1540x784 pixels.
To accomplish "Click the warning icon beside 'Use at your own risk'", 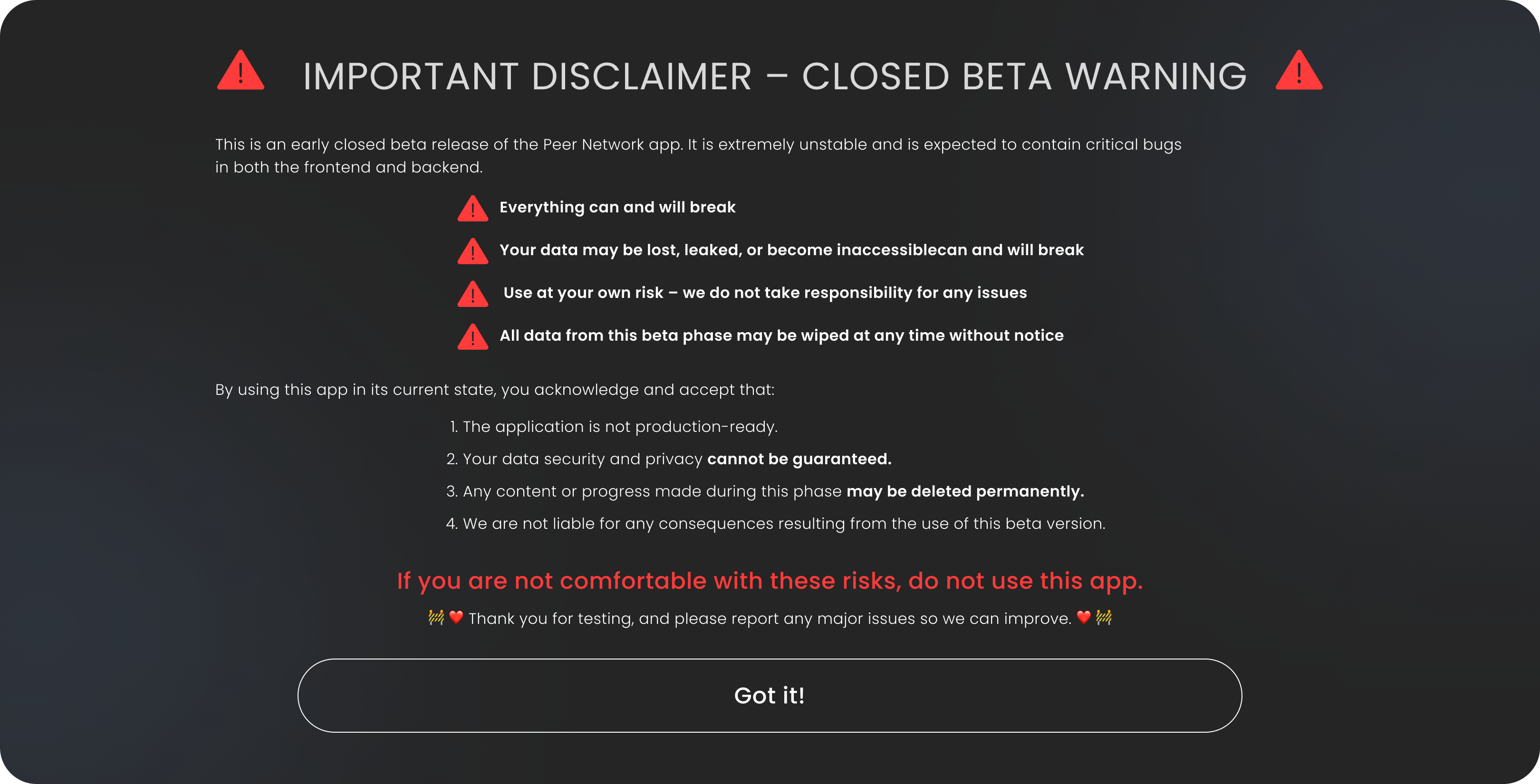I will coord(473,294).
